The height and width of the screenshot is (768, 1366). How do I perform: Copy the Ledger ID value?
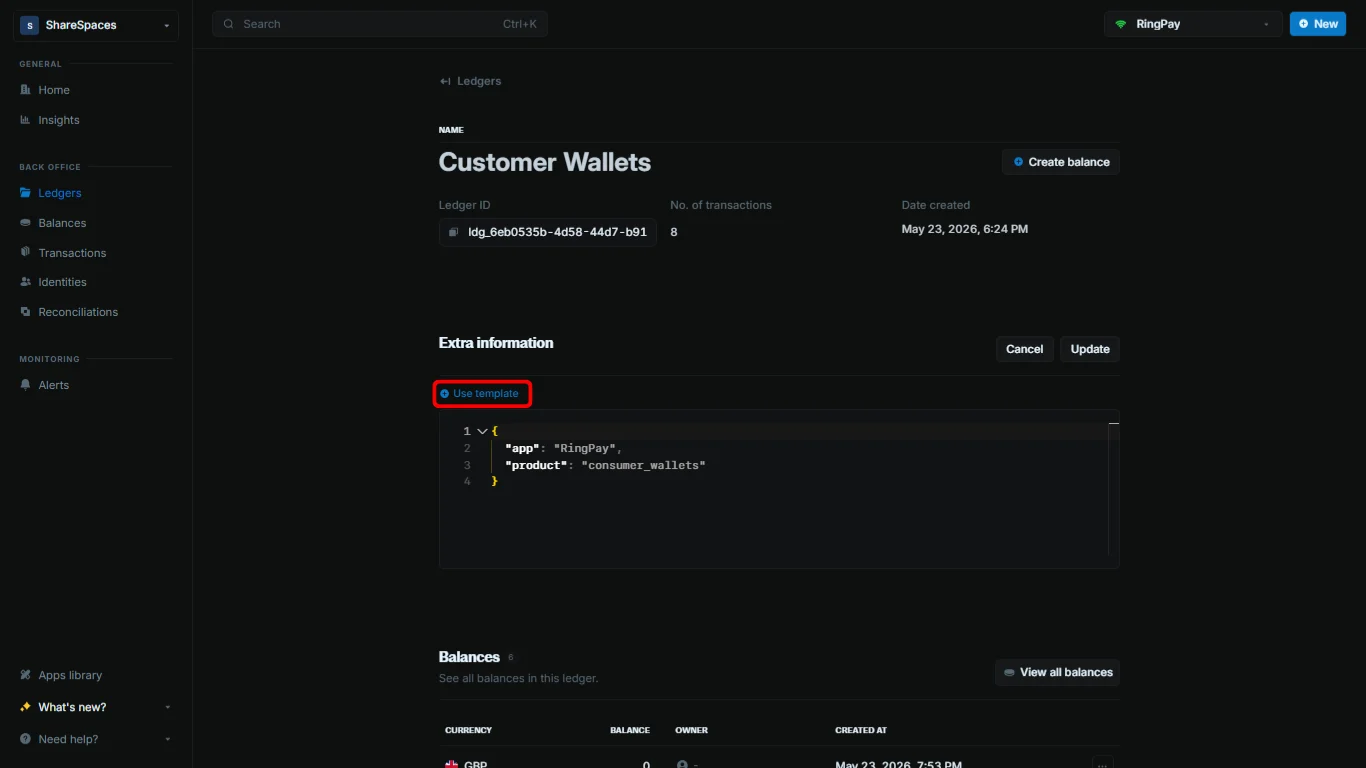point(548,232)
